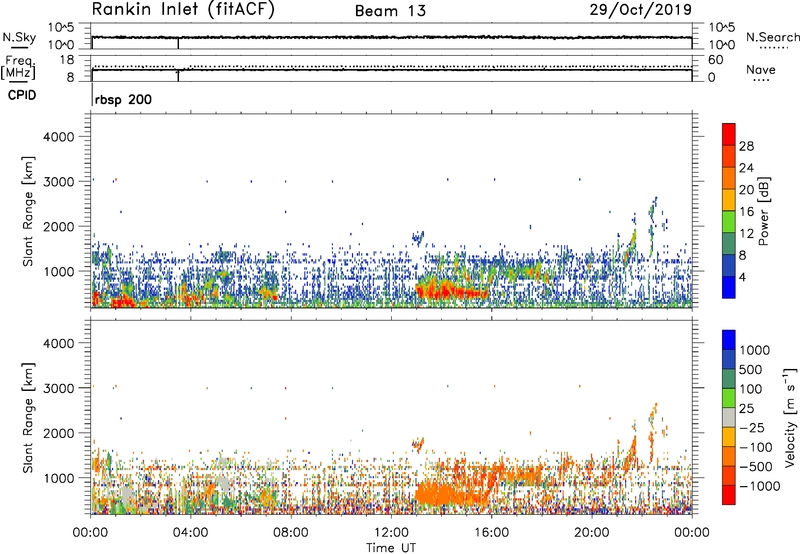The width and height of the screenshot is (800, 554).
Task: Click the "Time UT" axis title
Action: coord(391,548)
